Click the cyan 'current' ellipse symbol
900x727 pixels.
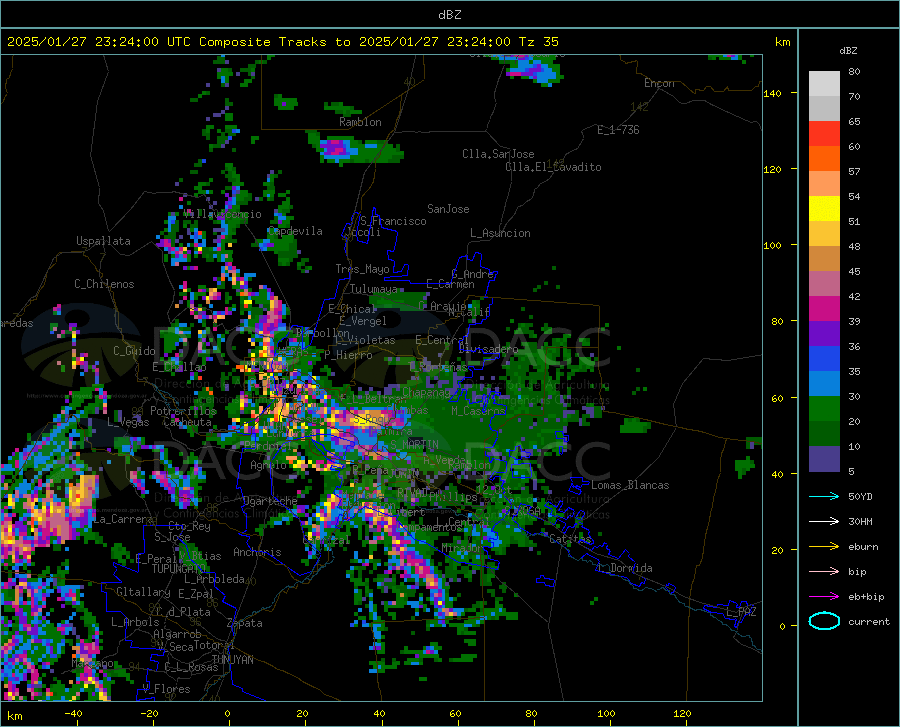pyautogui.click(x=824, y=621)
